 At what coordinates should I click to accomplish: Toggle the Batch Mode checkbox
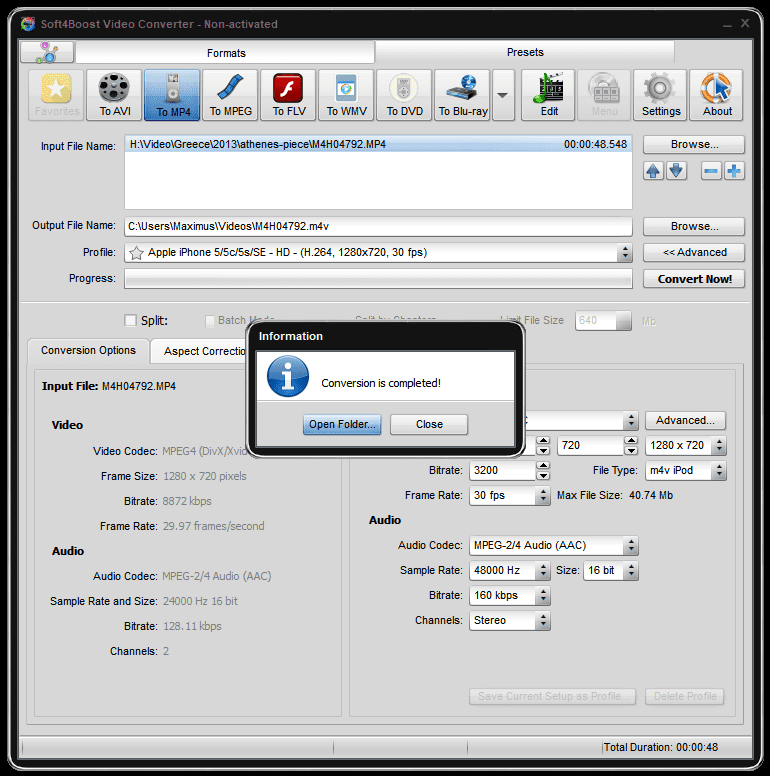210,321
